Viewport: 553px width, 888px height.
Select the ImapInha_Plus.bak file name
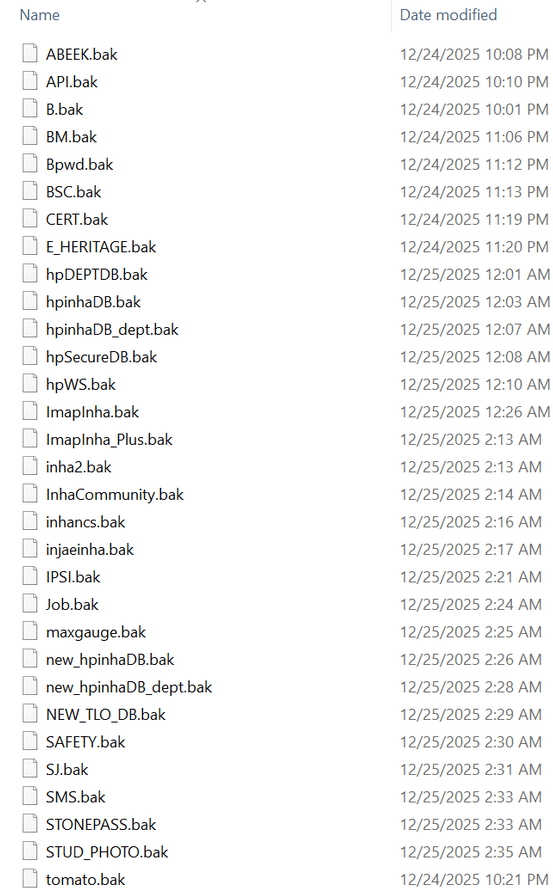point(109,439)
